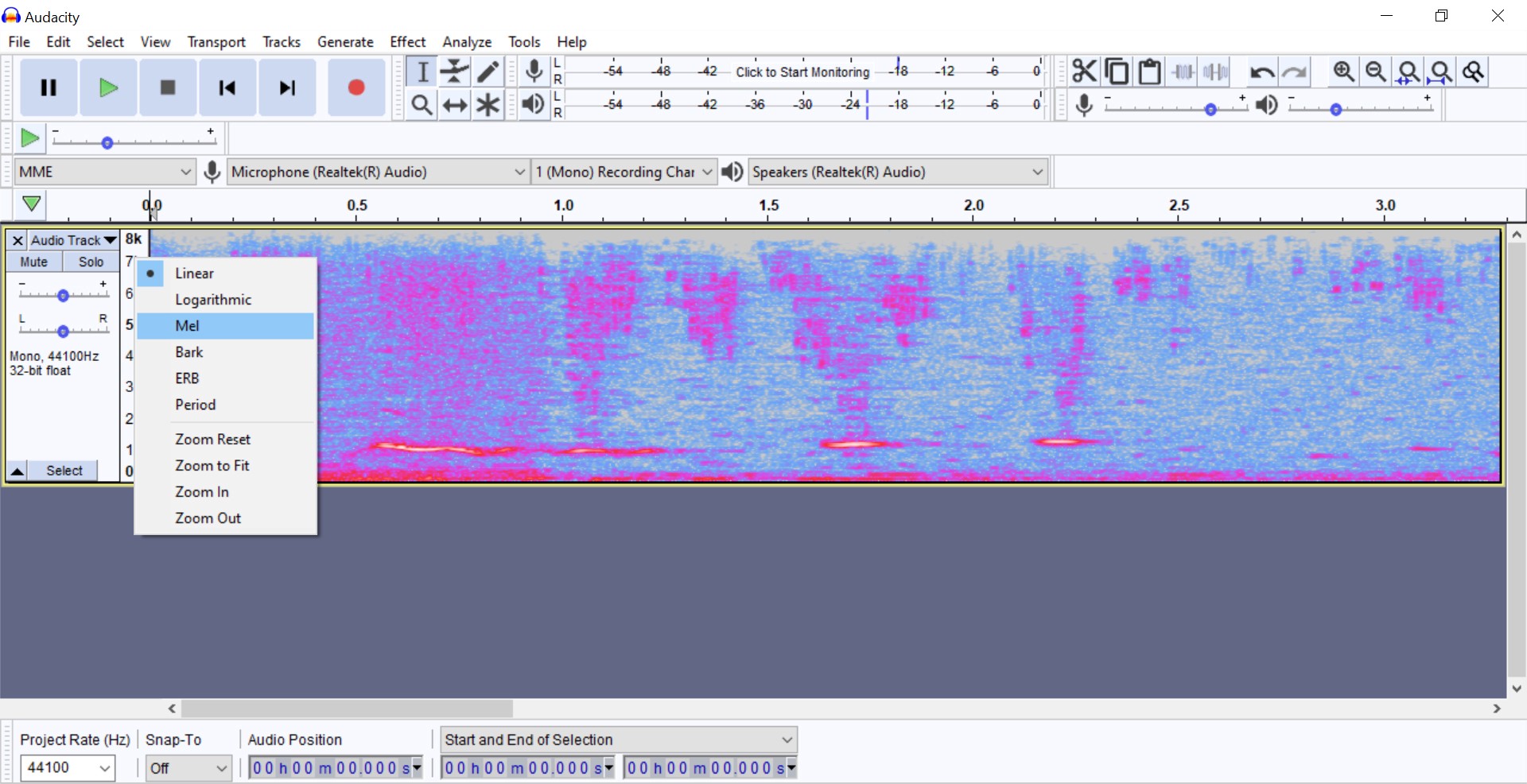Screen dimensions: 1527x784
Task: Open the Effect menu
Action: click(408, 42)
